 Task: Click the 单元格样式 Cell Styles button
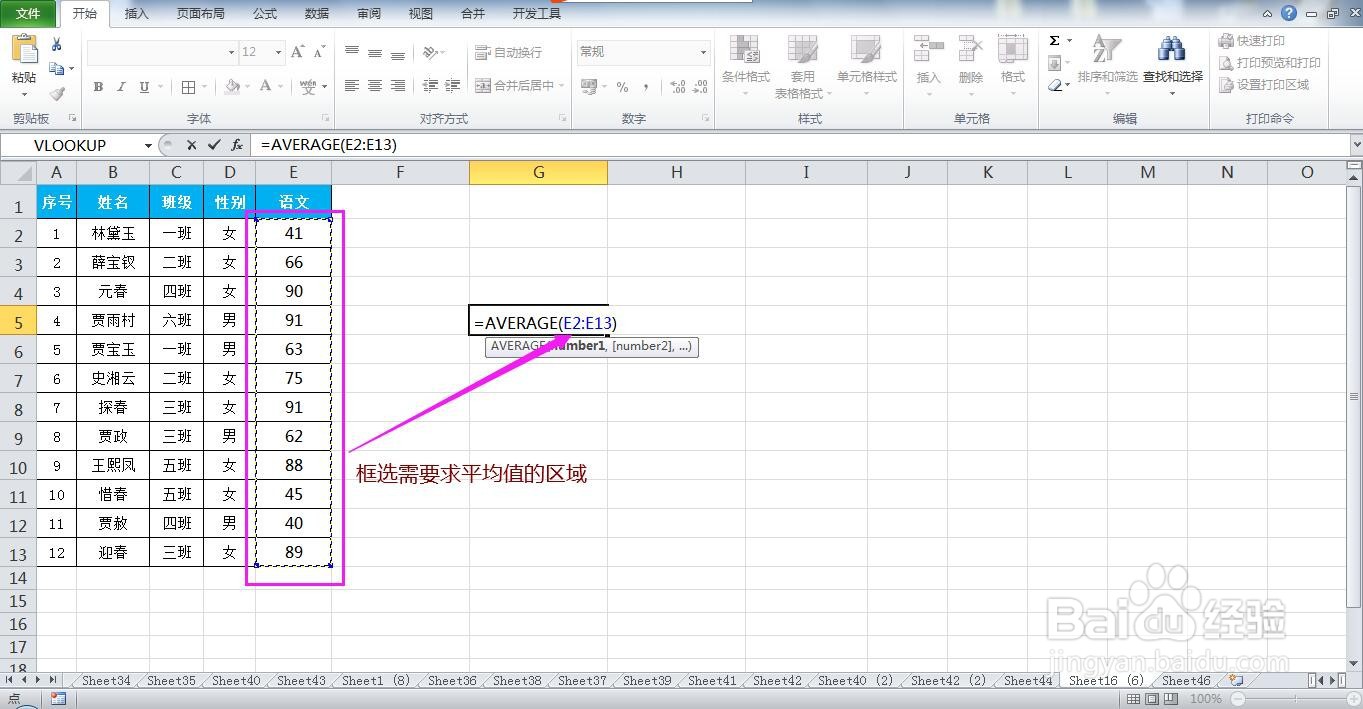point(867,65)
